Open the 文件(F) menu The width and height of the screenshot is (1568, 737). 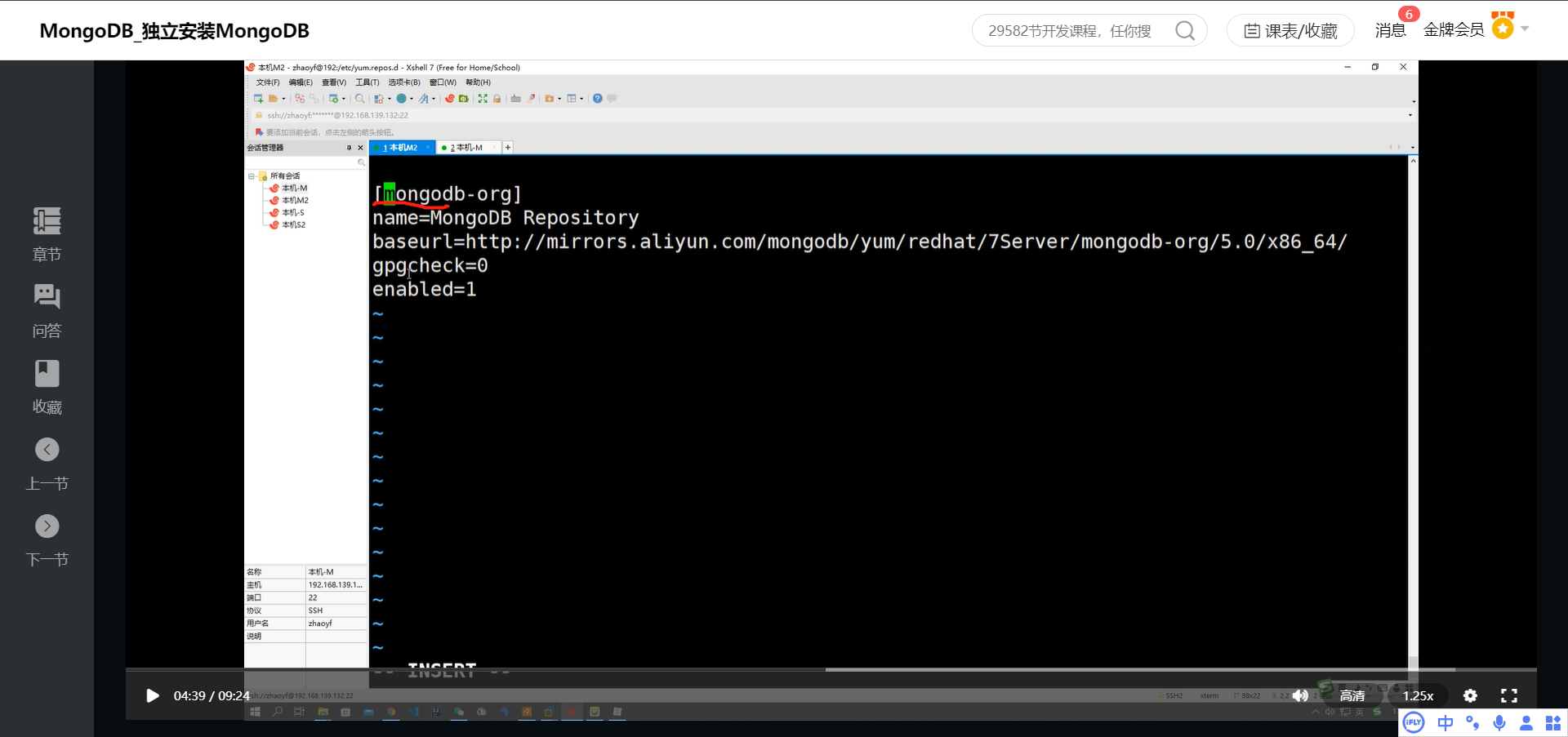point(268,82)
